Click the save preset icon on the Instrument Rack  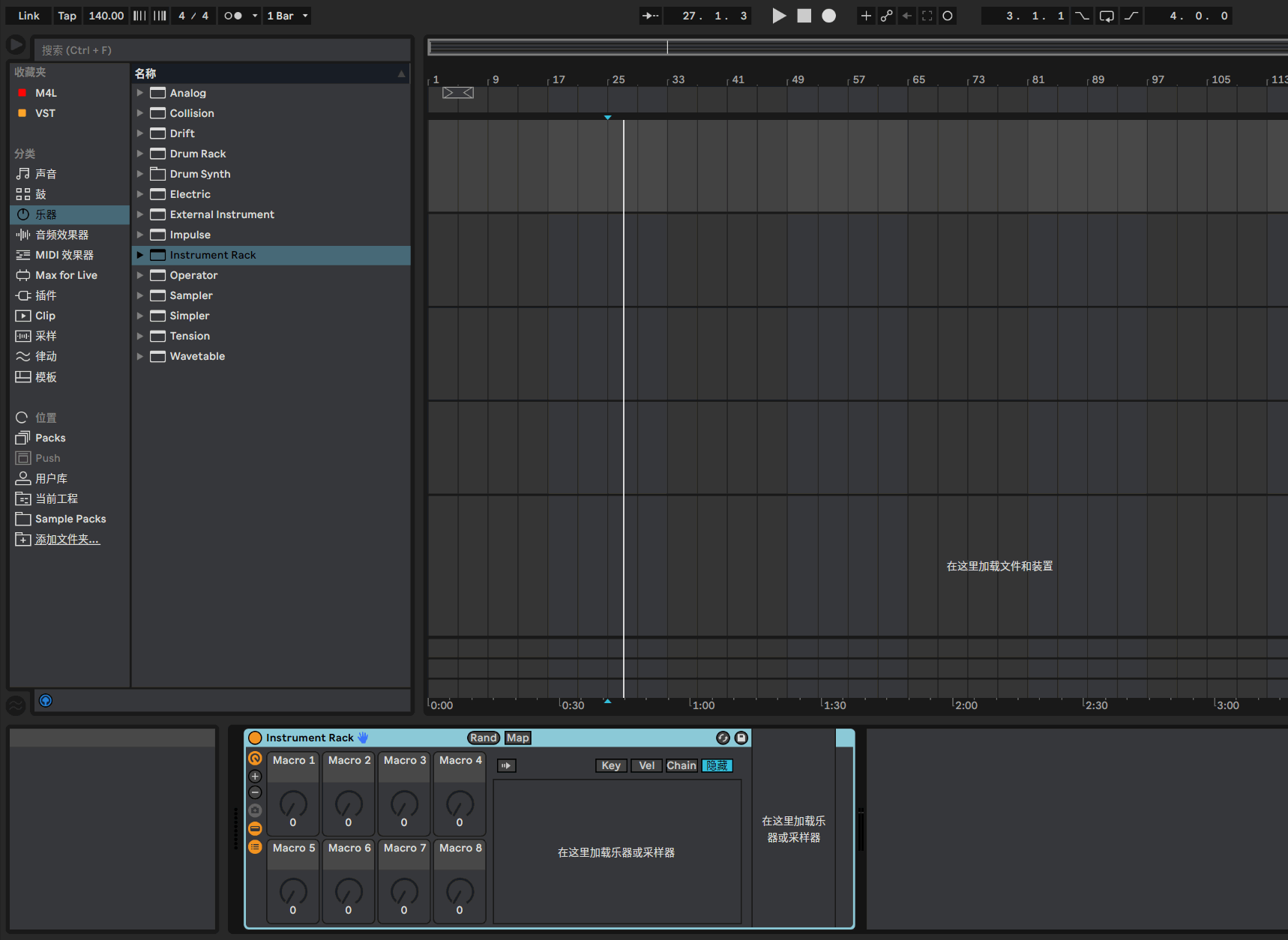(741, 738)
